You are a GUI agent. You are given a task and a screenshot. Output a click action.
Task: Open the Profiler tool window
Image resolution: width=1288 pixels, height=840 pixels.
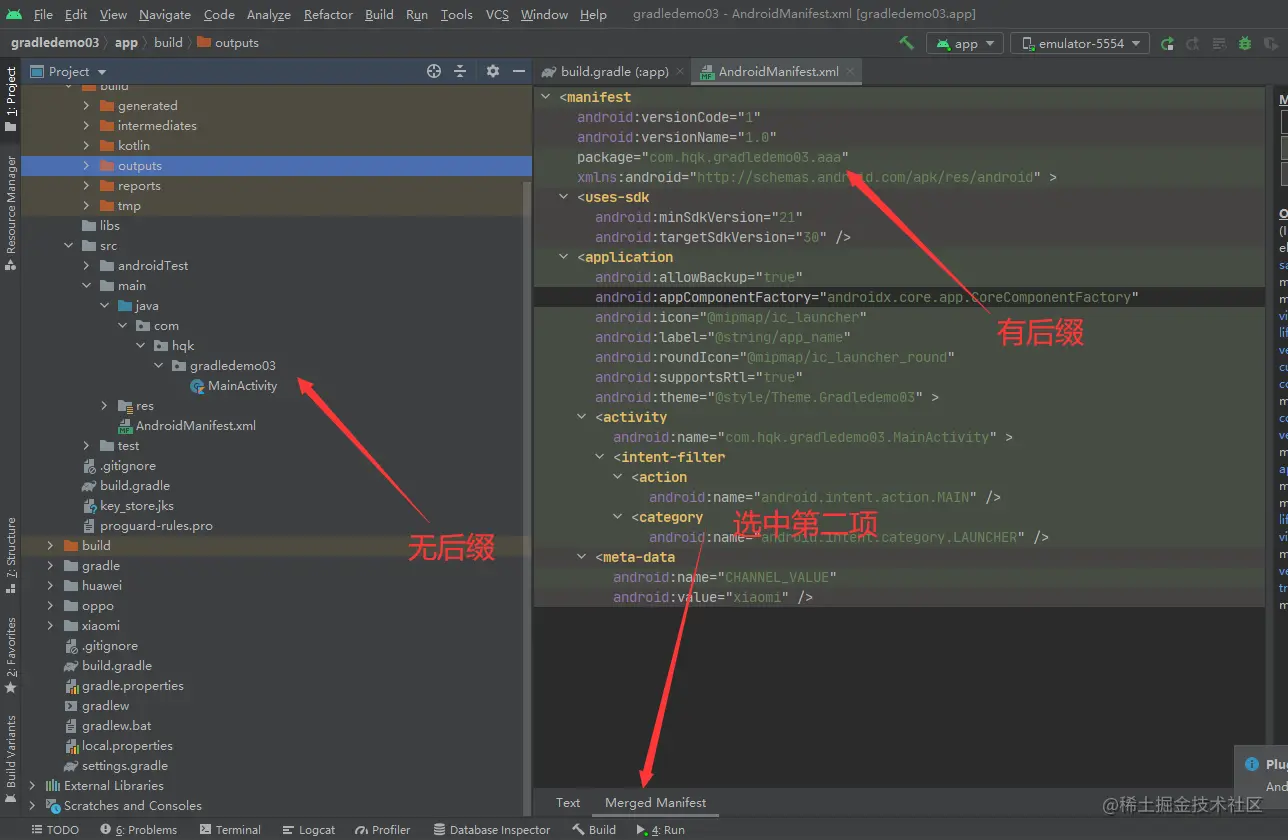[x=383, y=830]
